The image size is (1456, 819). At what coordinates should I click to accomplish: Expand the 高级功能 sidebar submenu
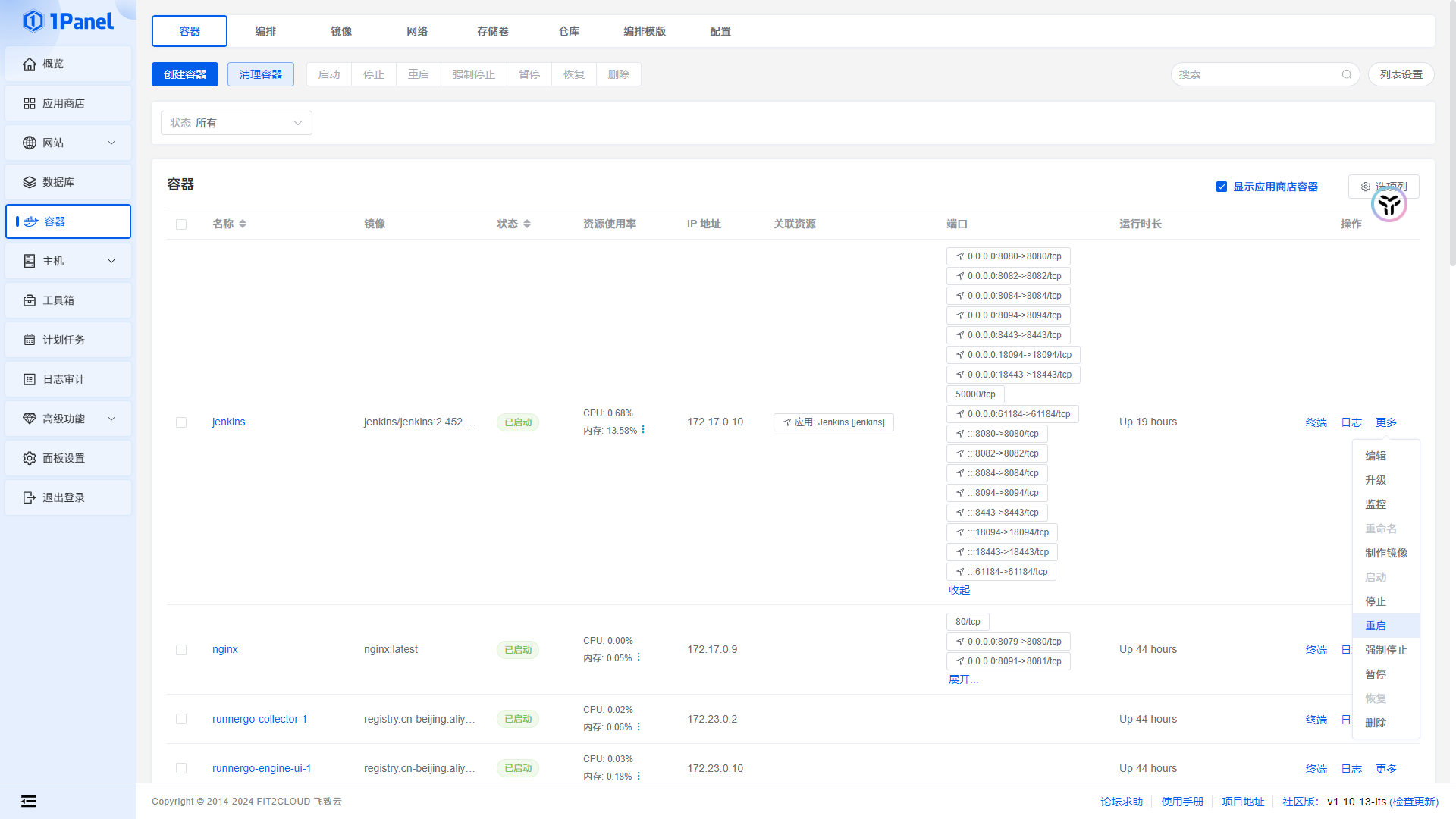point(111,419)
